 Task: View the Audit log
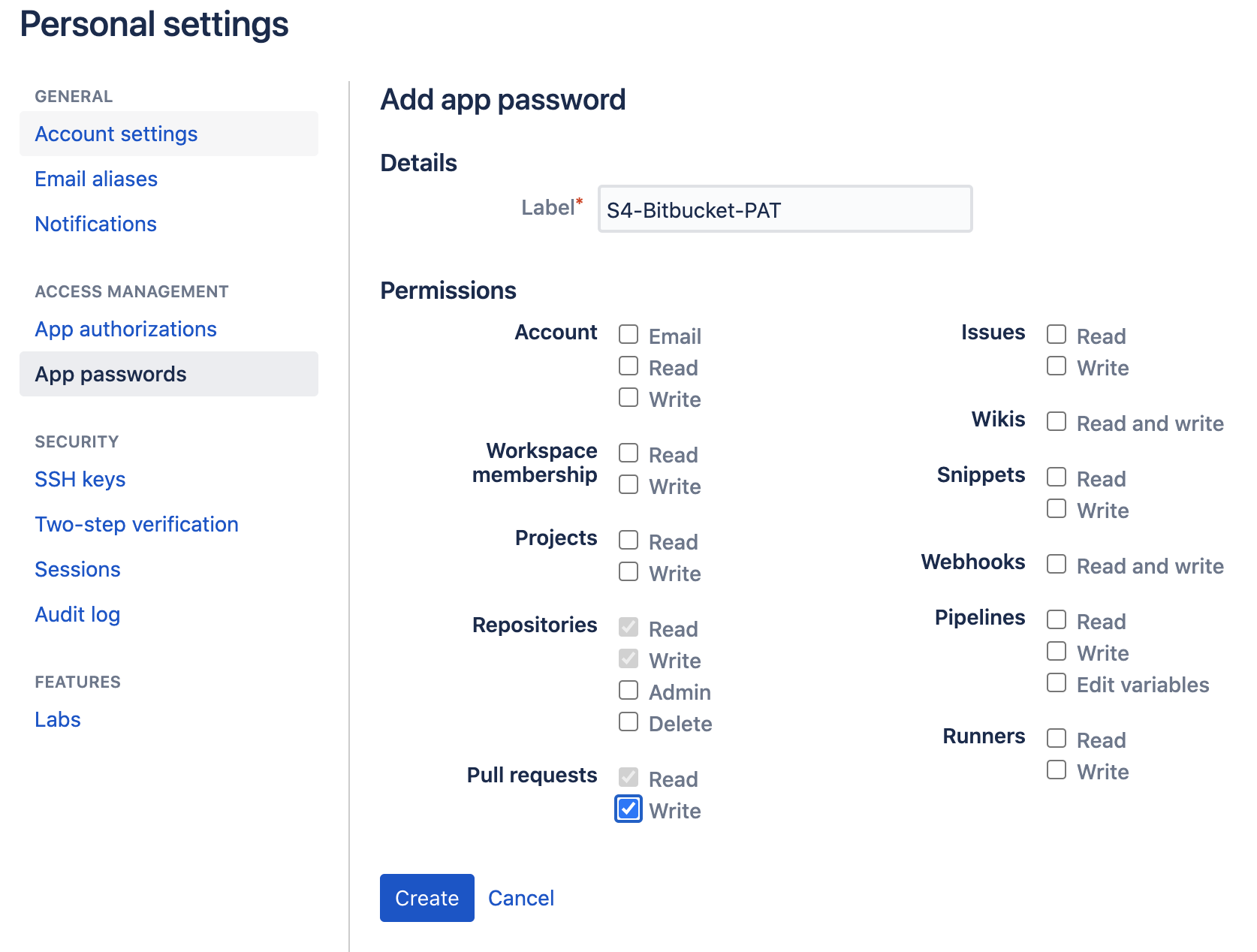77,614
